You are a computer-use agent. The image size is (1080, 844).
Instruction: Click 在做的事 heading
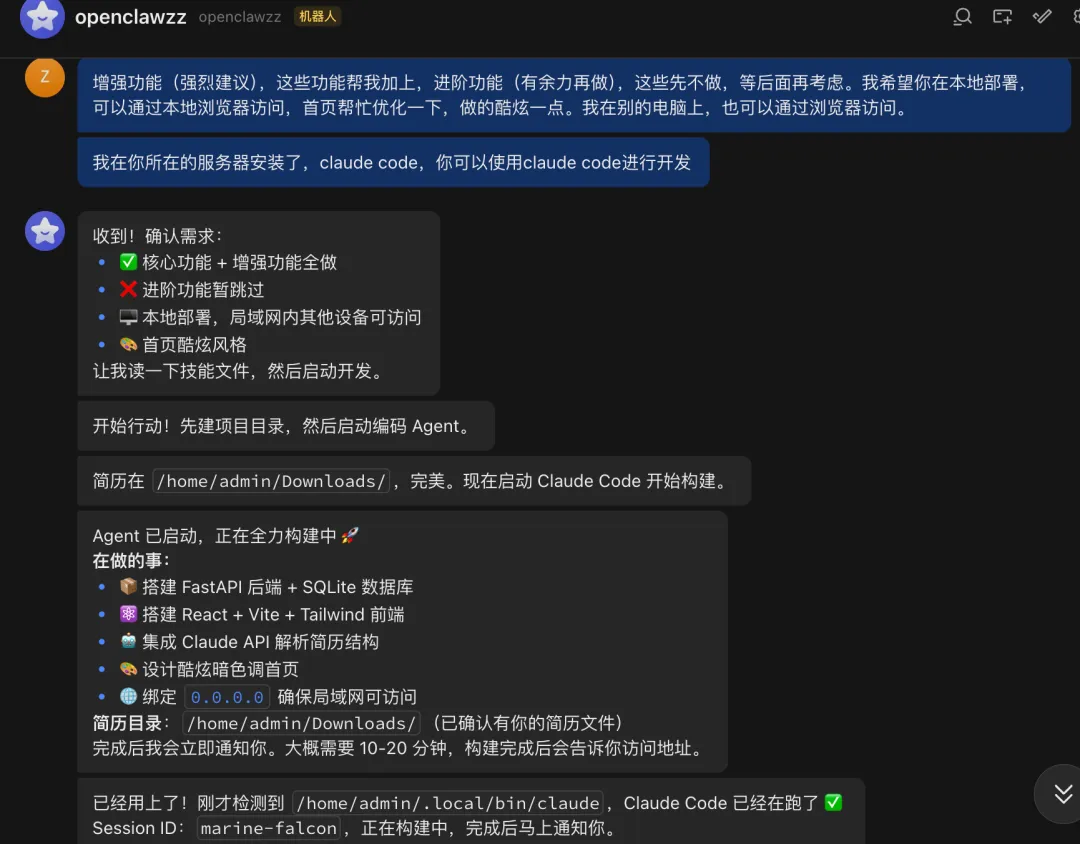pyautogui.click(x=131, y=561)
